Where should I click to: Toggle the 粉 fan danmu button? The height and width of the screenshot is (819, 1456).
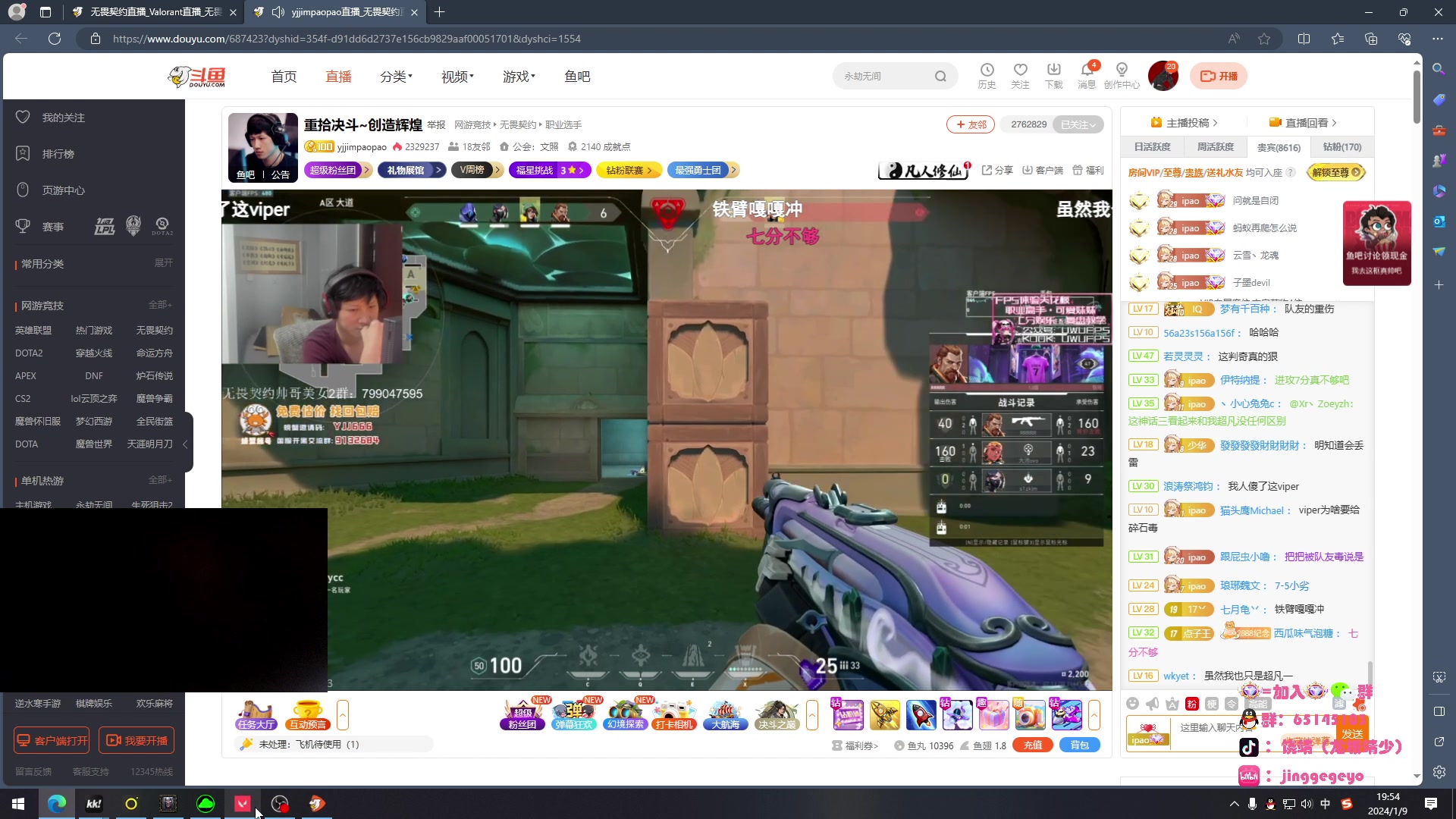tap(1192, 704)
